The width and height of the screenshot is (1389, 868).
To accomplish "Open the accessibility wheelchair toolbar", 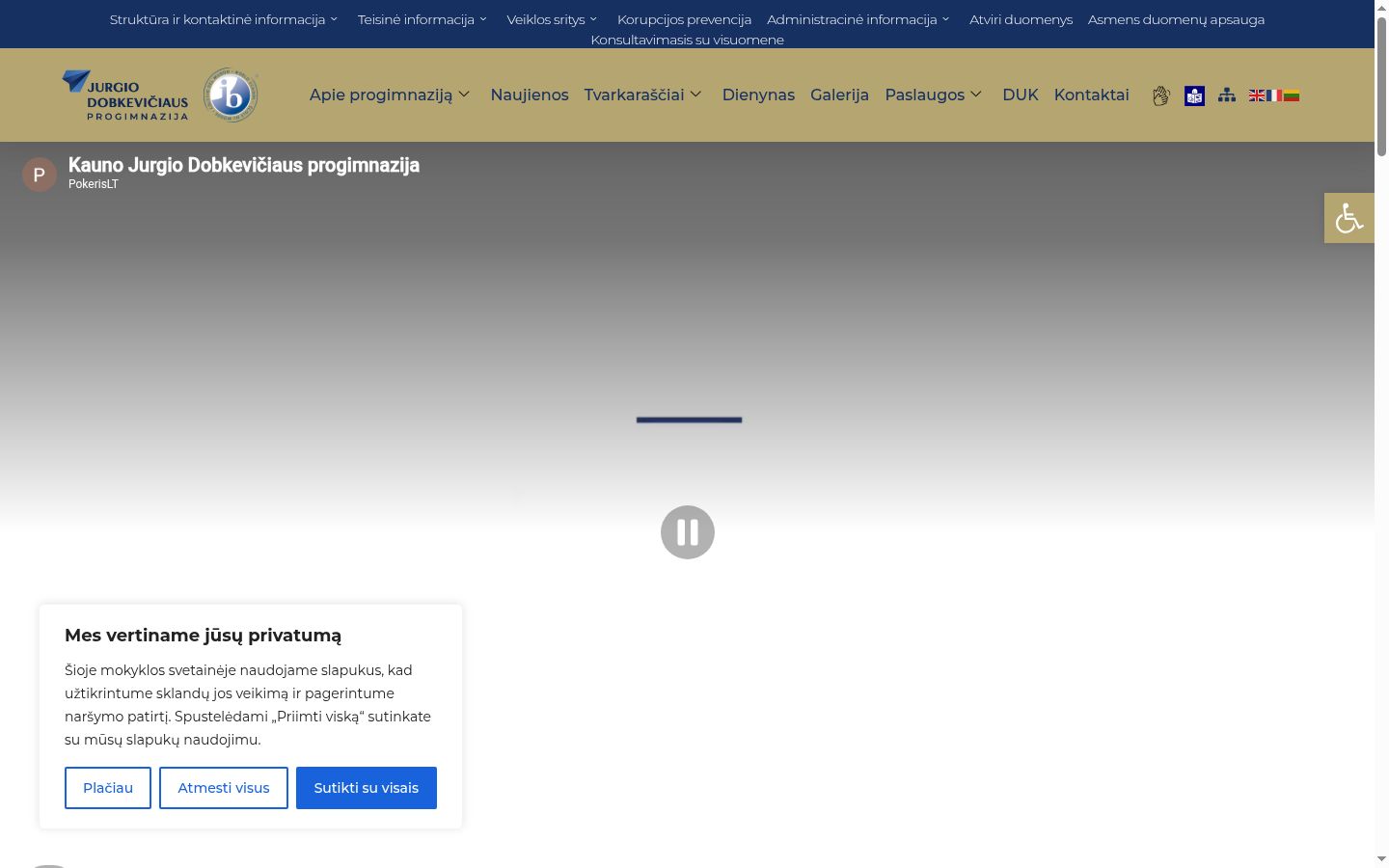I will (x=1349, y=218).
